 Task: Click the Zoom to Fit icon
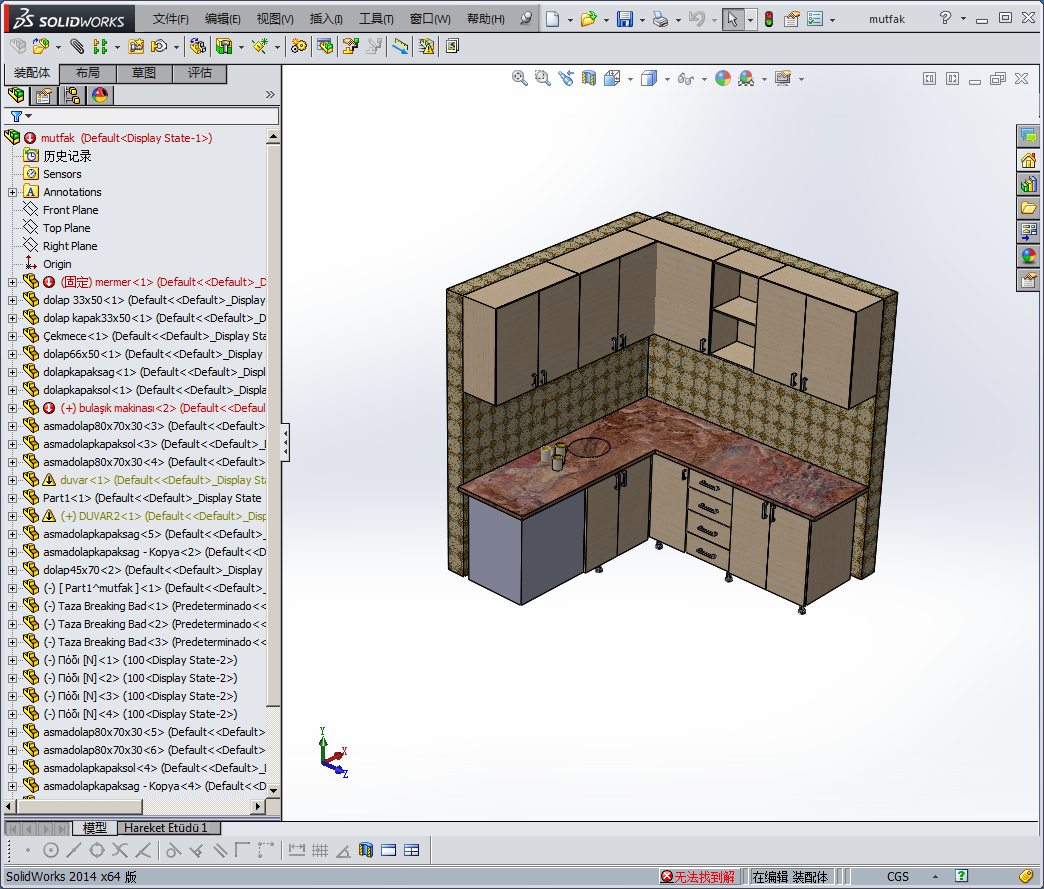pos(519,78)
